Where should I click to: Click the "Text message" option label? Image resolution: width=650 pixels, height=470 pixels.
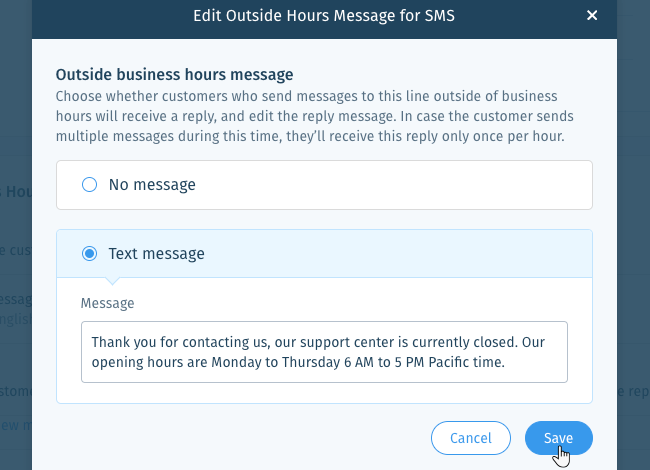pyautogui.click(x=157, y=253)
